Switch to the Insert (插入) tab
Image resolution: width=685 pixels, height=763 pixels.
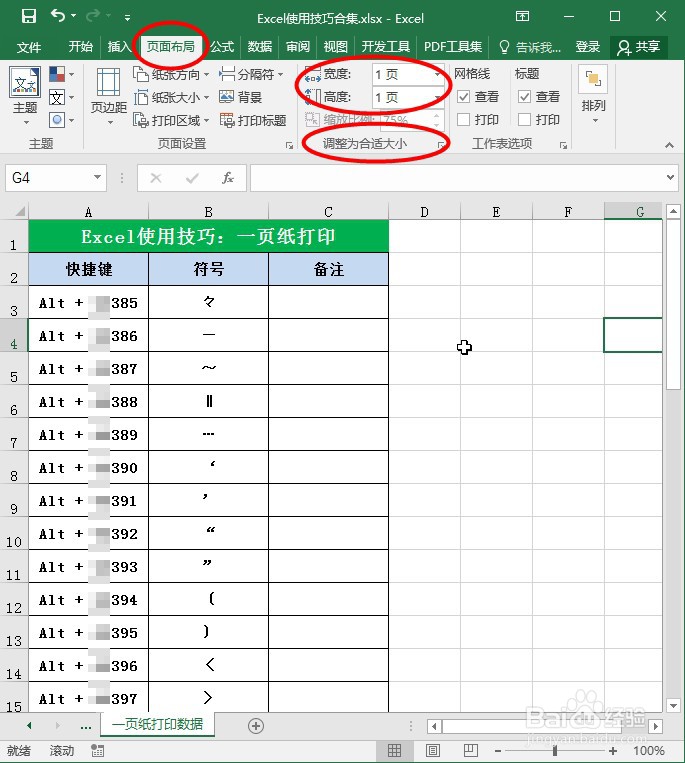(x=119, y=47)
